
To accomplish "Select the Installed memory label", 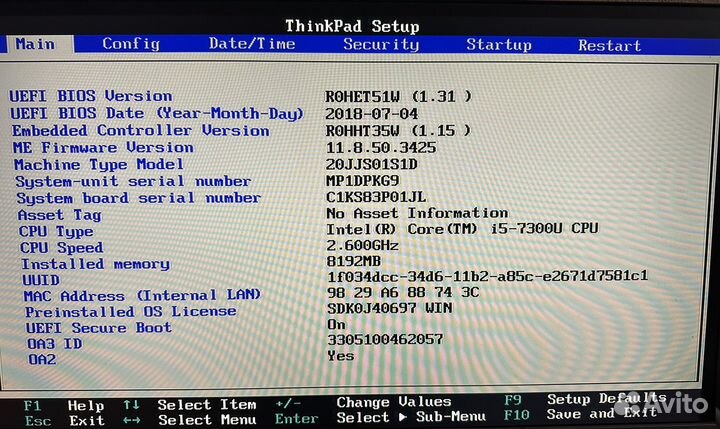I will point(96,264).
